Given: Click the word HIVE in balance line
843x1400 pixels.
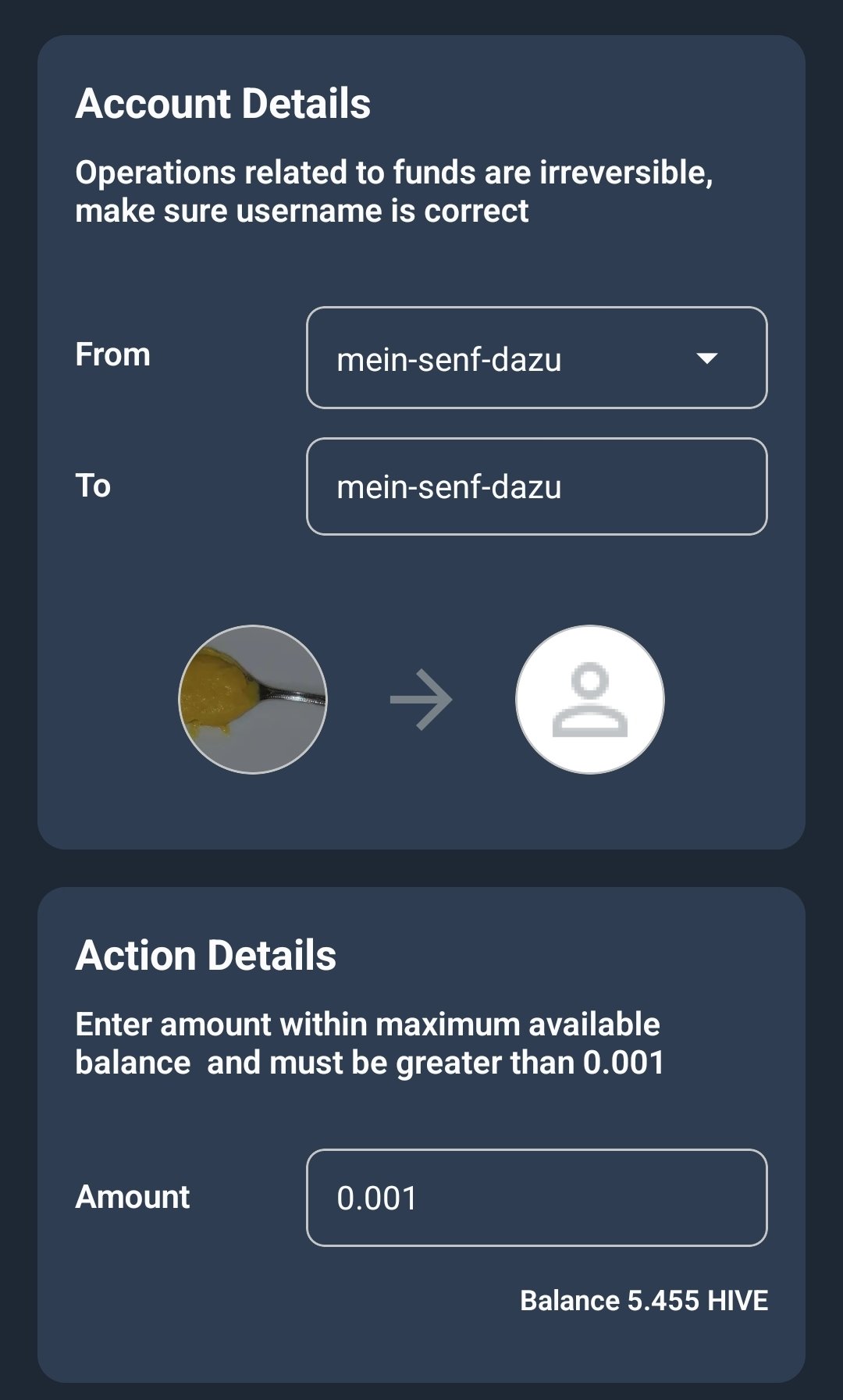Looking at the screenshot, I should click(737, 1300).
